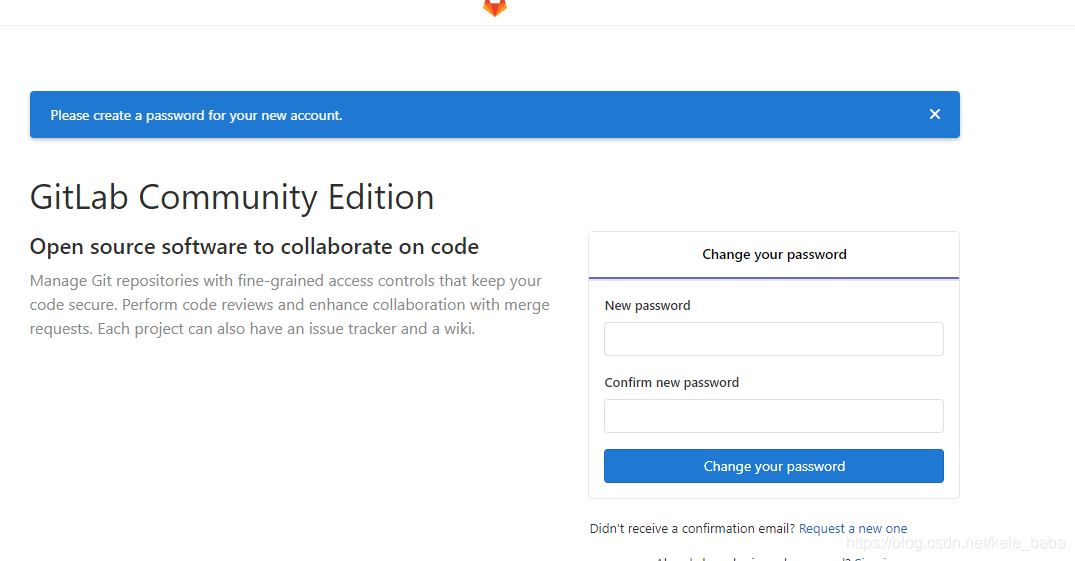
Task: Focus the New password field
Action: [x=773, y=339]
